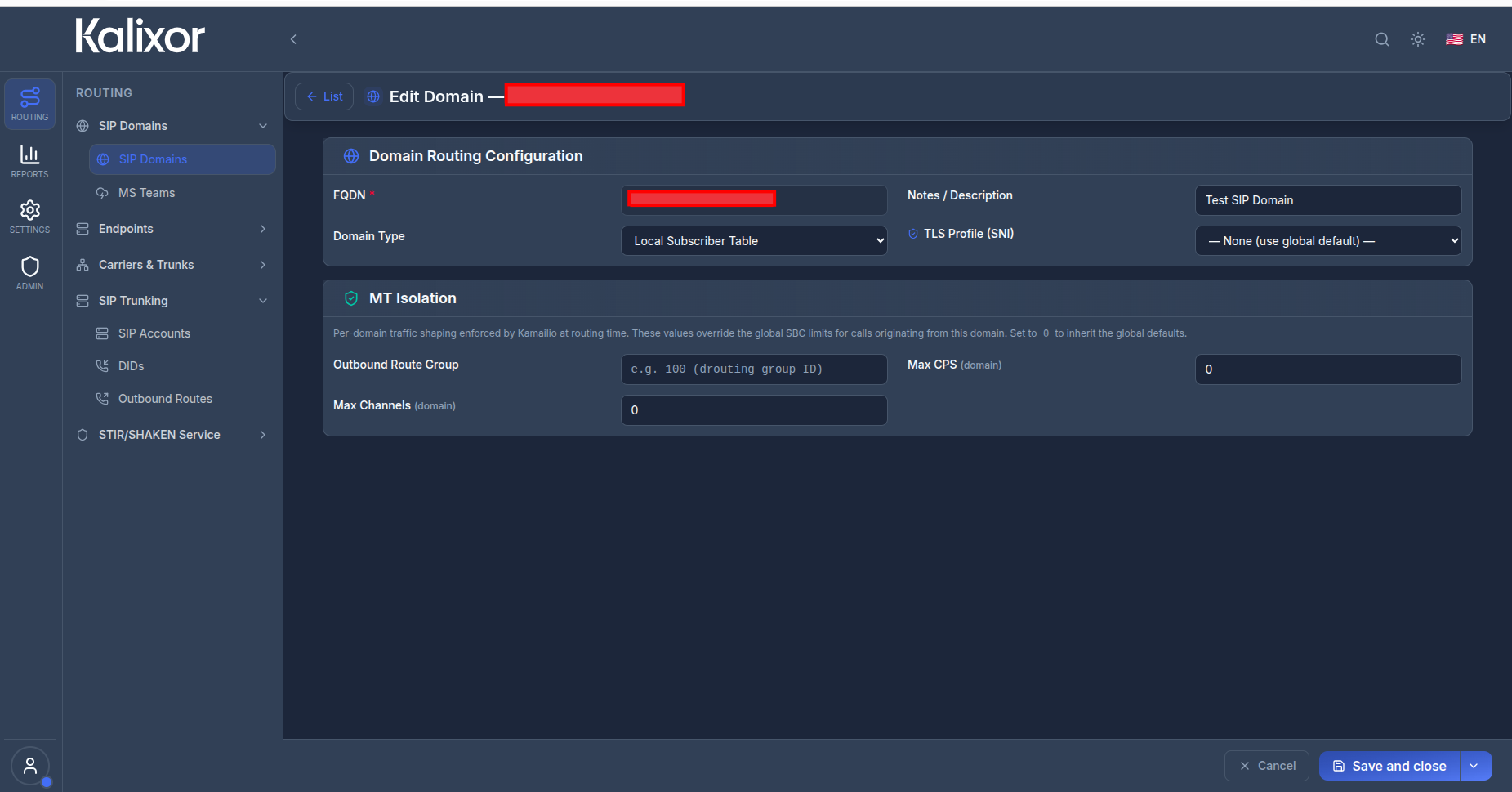Open the search magnifier
The height and width of the screenshot is (792, 1512).
click(x=1382, y=39)
